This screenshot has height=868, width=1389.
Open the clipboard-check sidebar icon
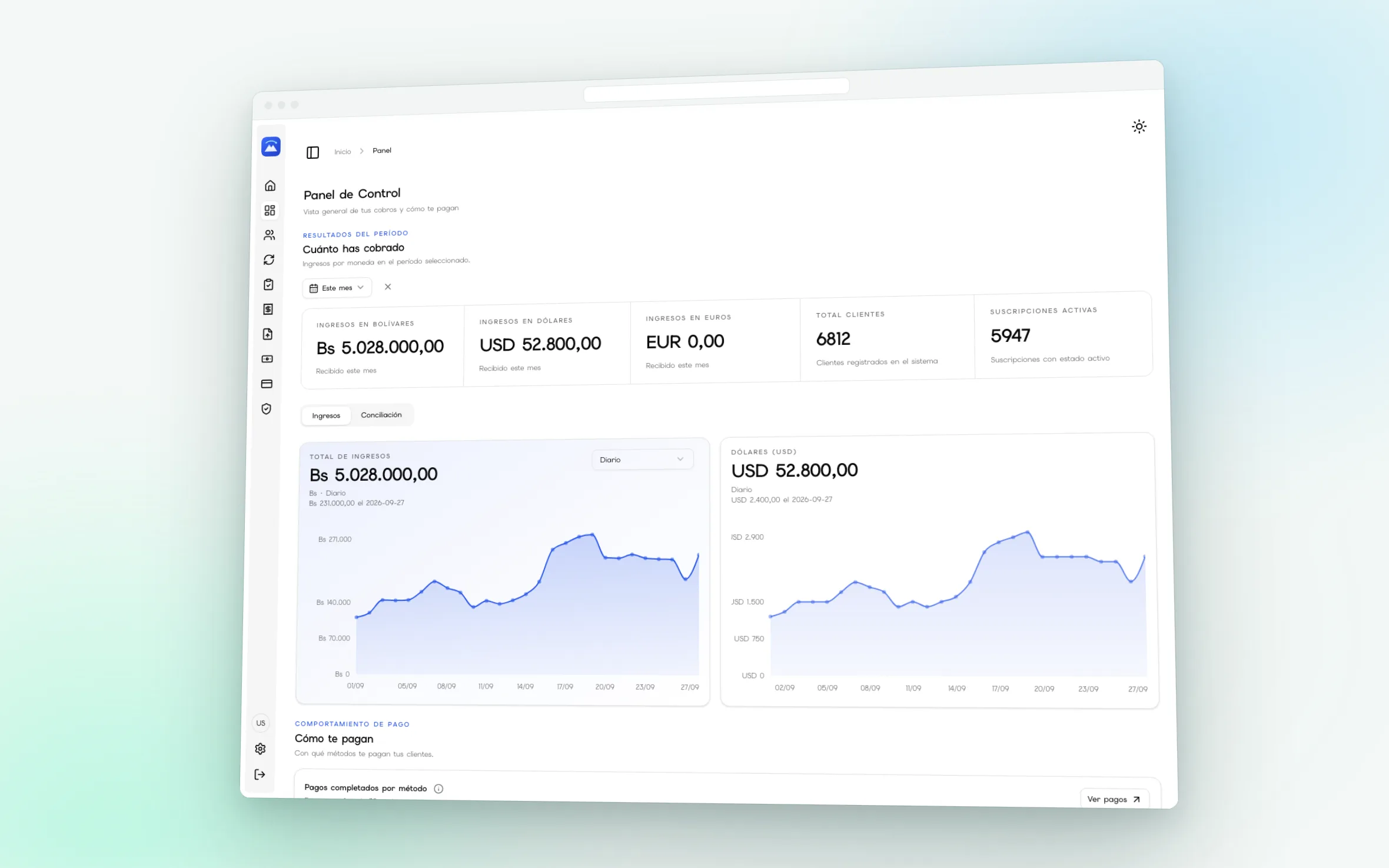pos(268,285)
